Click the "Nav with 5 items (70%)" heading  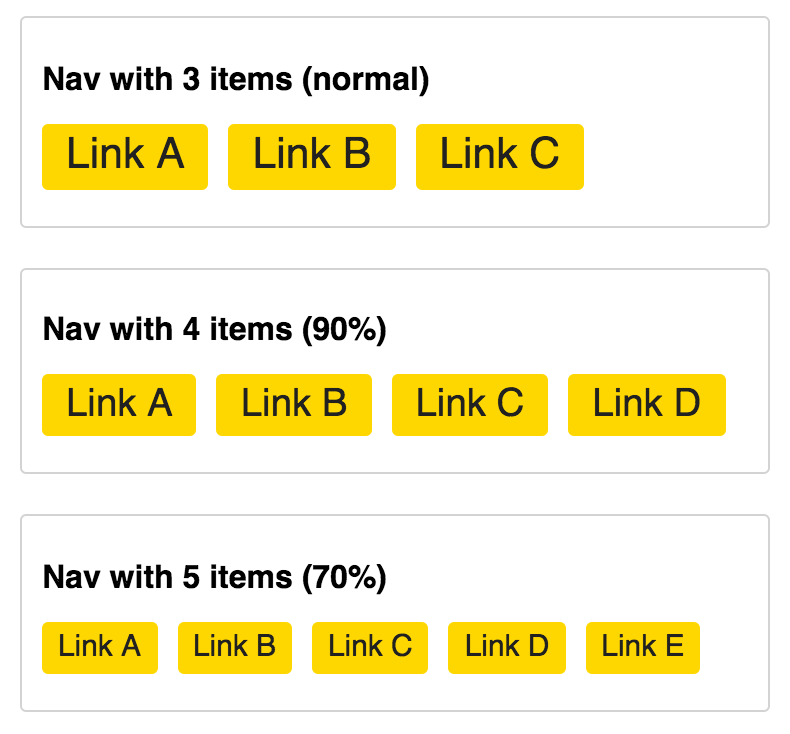point(215,577)
